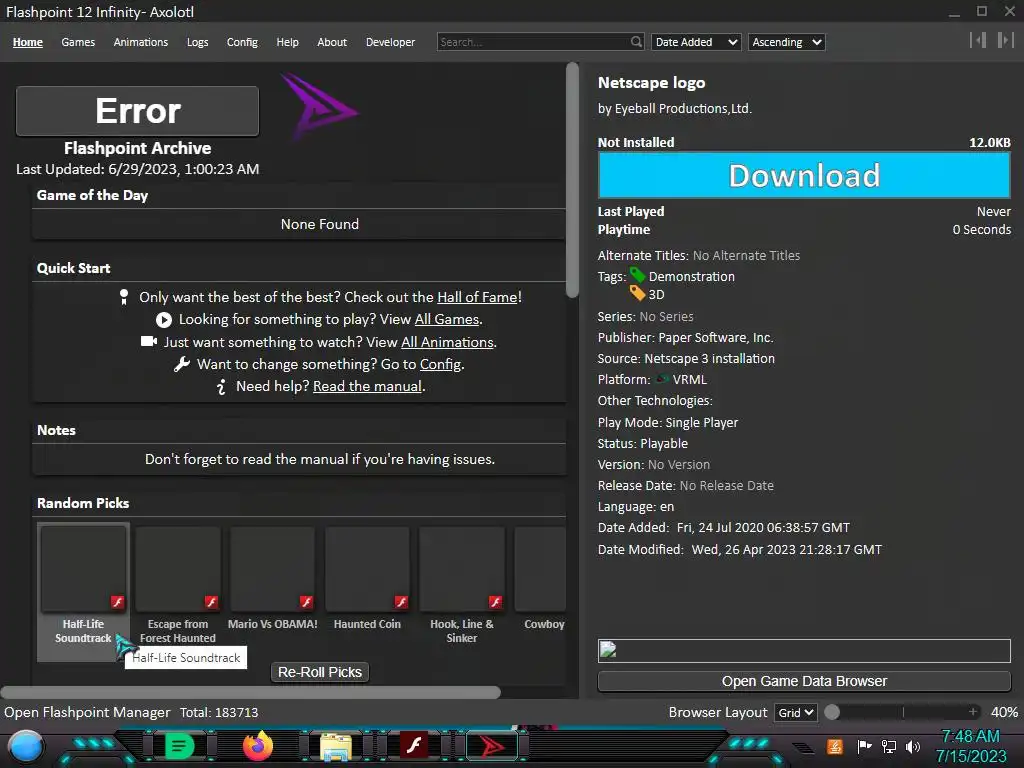Click the purple Flashpoint arrow logo
1024x768 pixels.
319,106
